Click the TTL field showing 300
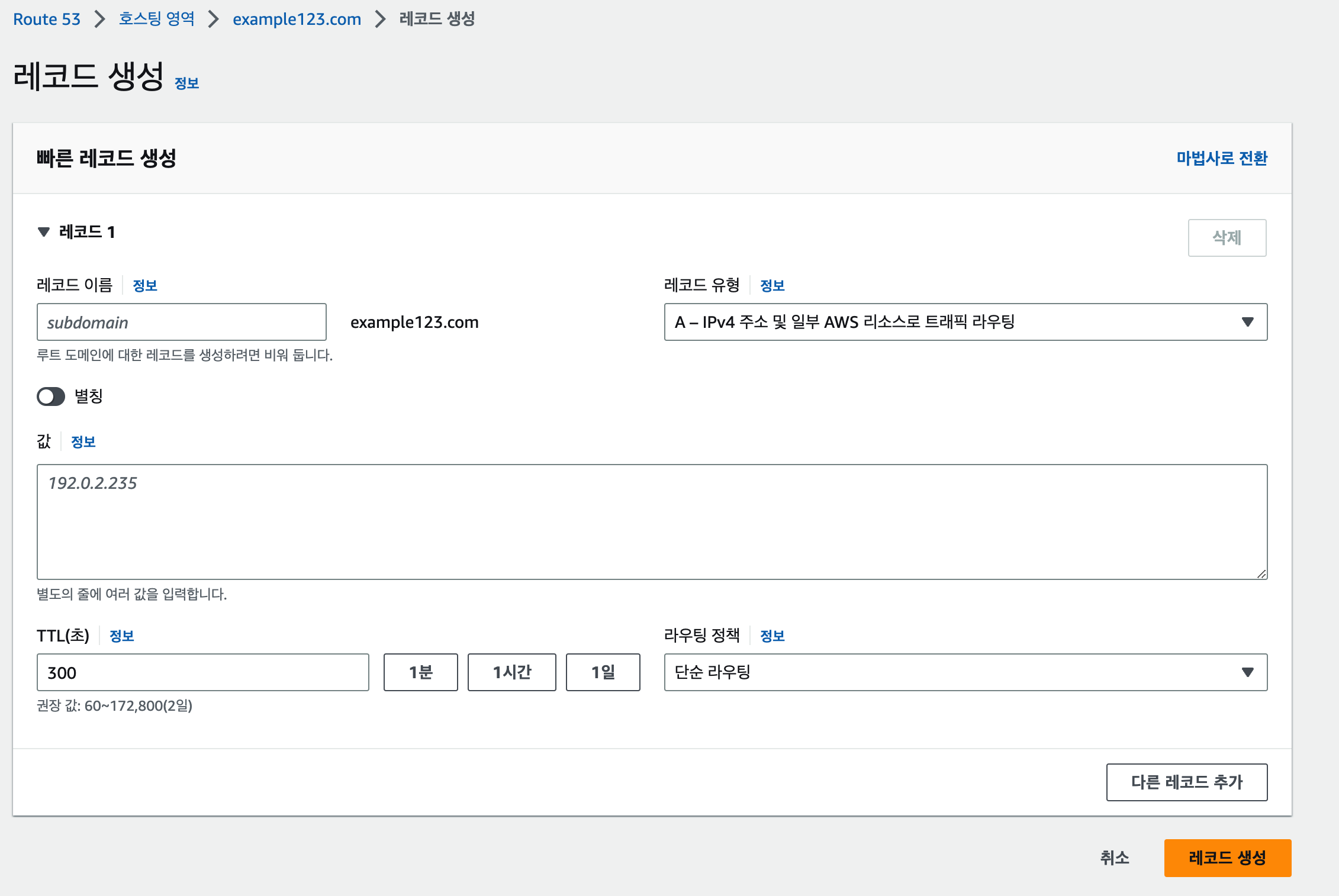Screen dimensions: 1339x896 (x=202, y=672)
